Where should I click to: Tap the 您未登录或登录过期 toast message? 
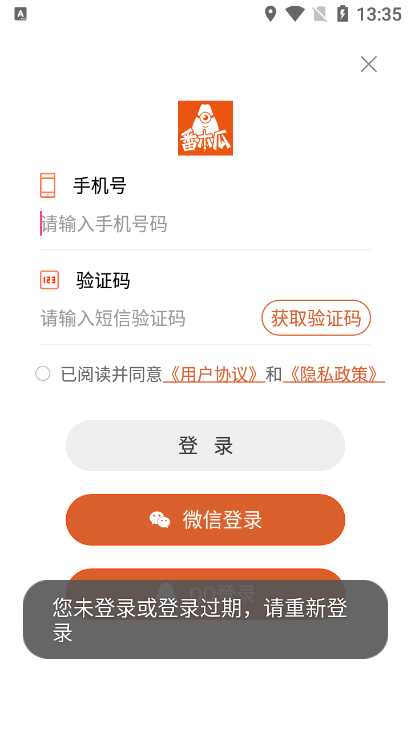[206, 619]
